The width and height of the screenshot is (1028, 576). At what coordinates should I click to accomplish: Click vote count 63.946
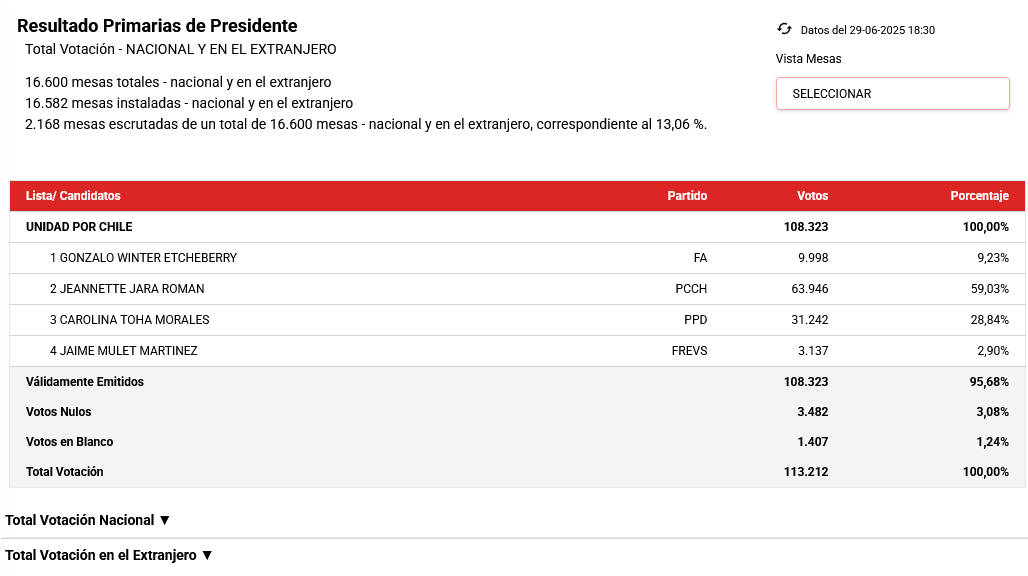(810, 288)
